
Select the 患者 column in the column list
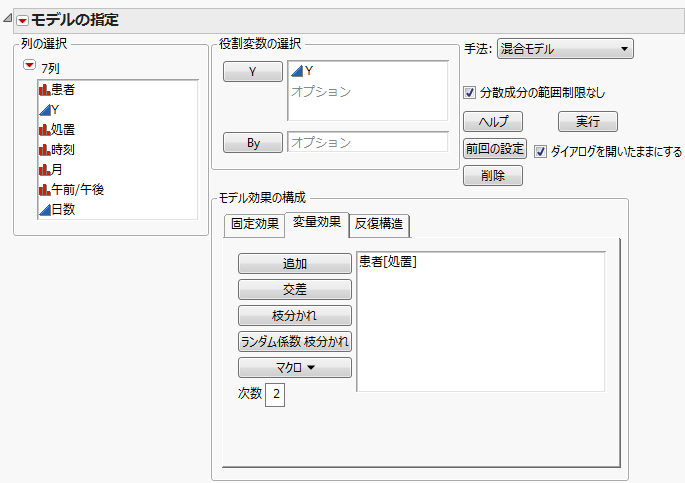(x=57, y=90)
